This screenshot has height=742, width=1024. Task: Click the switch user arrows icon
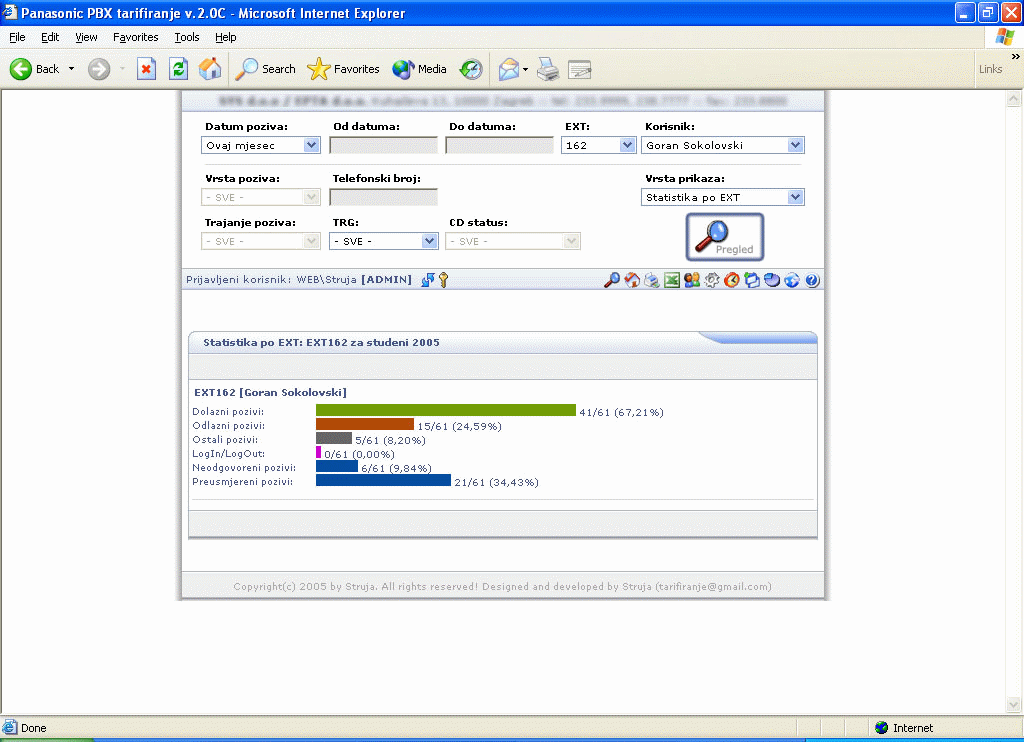click(x=428, y=280)
